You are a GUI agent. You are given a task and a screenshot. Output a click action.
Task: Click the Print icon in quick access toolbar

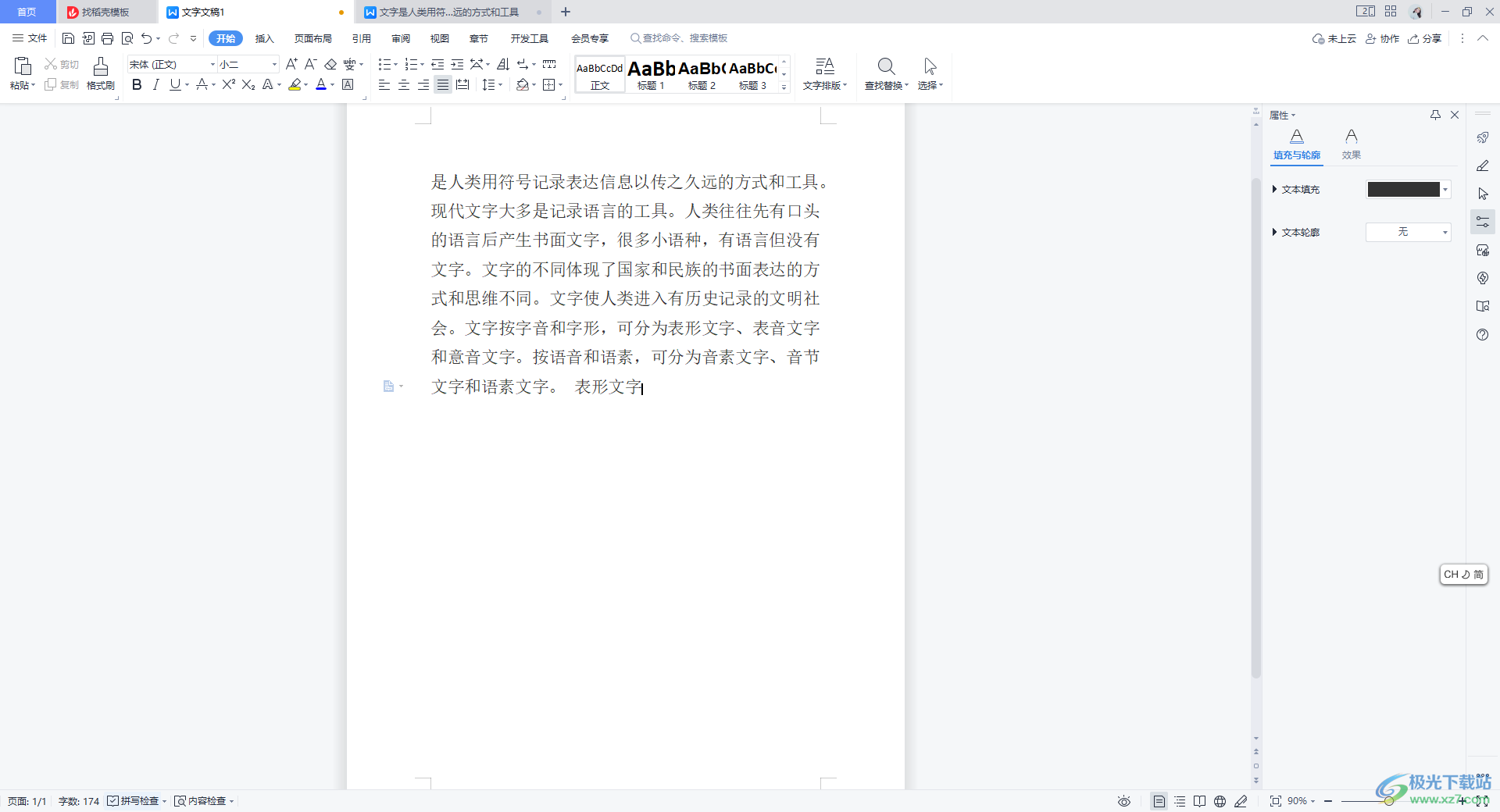(x=108, y=38)
